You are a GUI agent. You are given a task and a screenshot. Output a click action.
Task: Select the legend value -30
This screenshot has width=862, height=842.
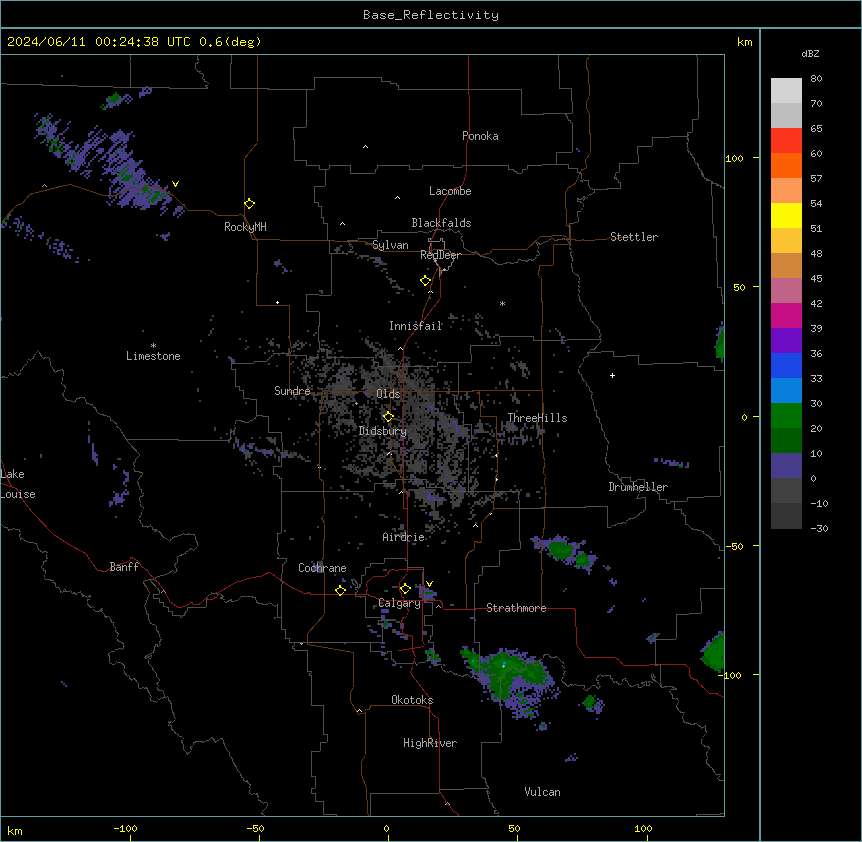(x=819, y=529)
